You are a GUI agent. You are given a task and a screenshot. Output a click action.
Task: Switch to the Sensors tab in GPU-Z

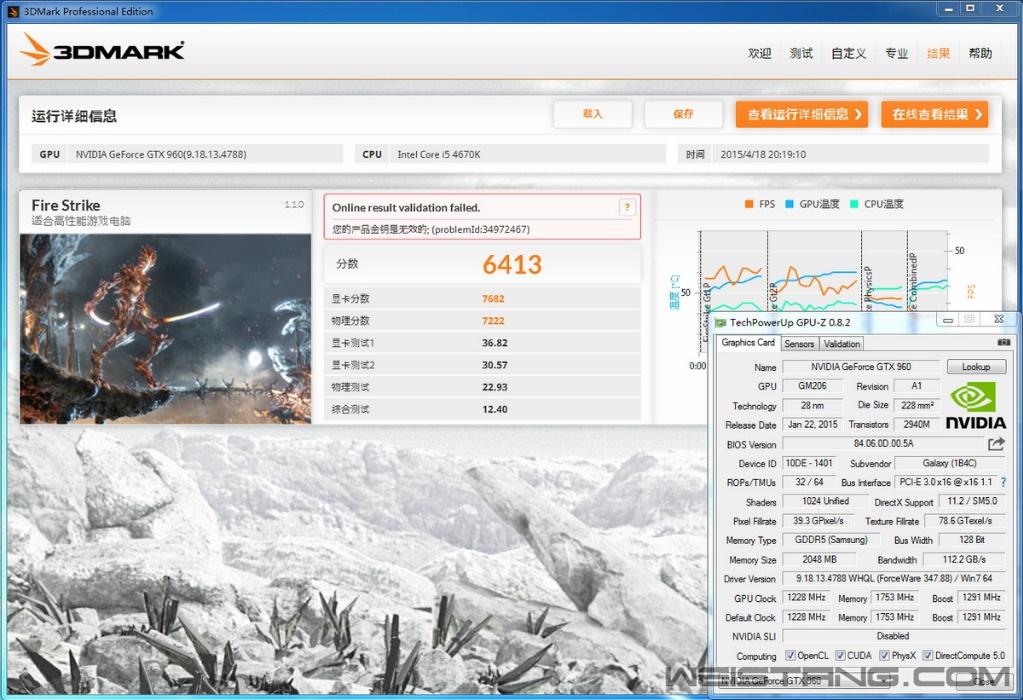(799, 344)
